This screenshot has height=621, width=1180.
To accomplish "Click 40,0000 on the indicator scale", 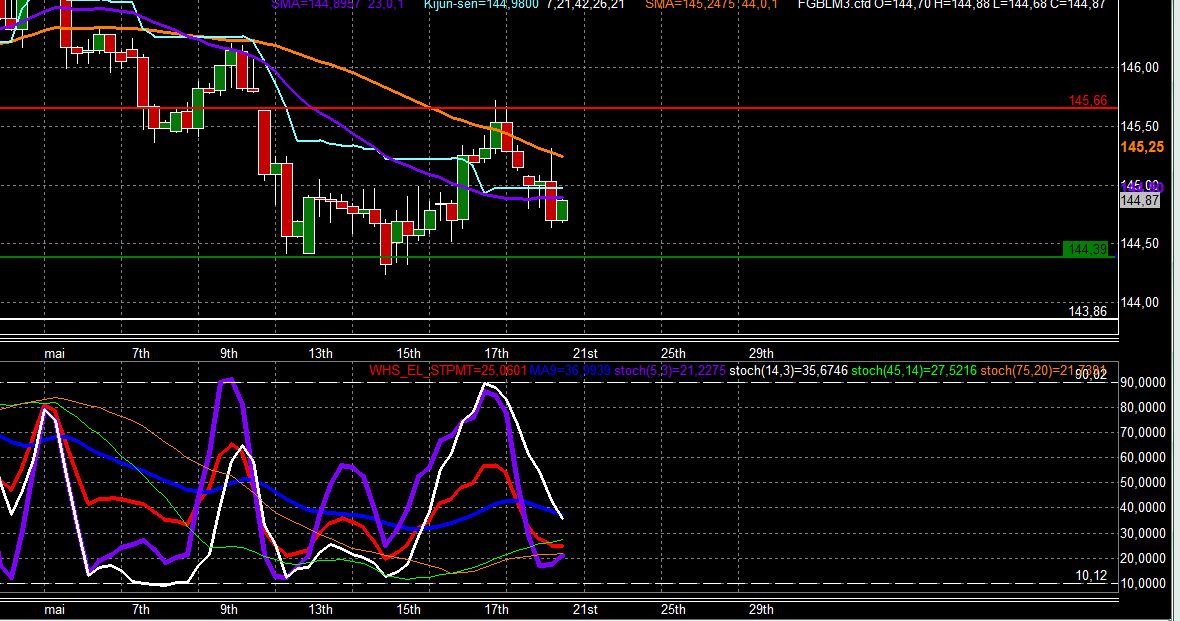I will pyautogui.click(x=1143, y=508).
